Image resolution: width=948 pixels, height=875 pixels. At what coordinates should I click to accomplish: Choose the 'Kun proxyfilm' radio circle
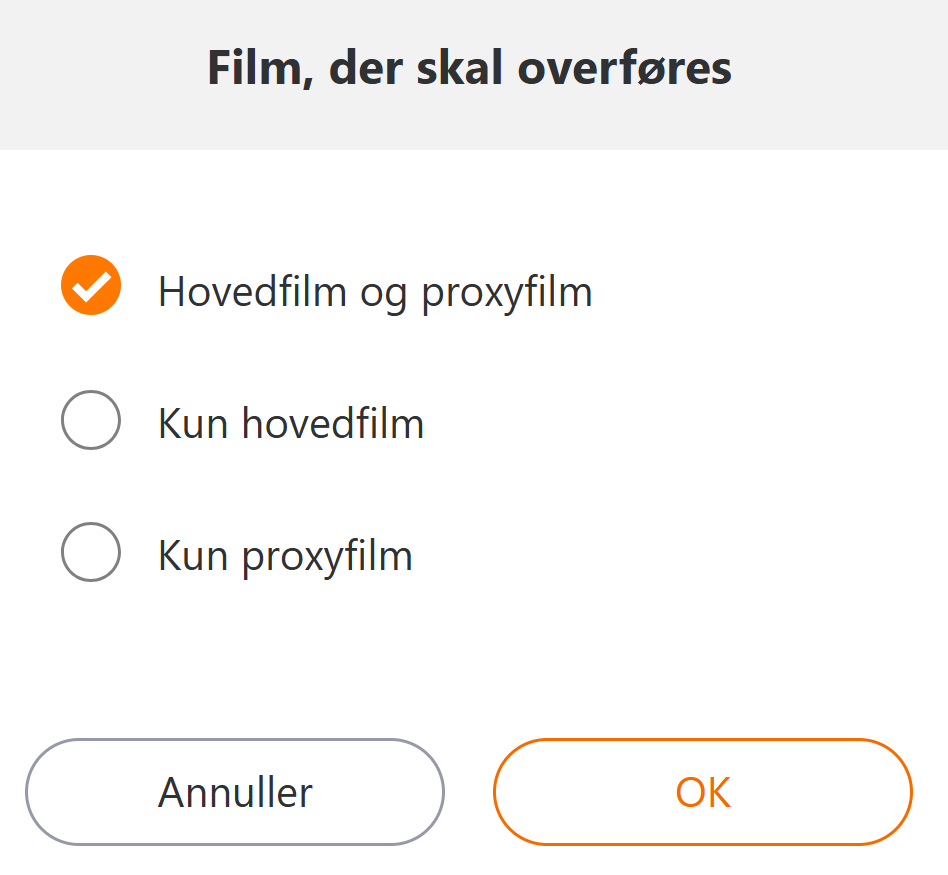click(x=91, y=552)
